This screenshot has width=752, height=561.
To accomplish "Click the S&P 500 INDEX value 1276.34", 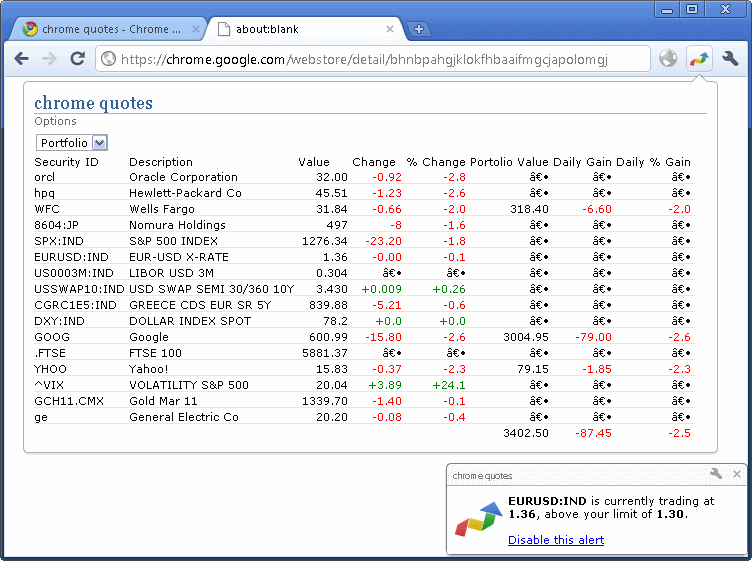I will (x=325, y=241).
